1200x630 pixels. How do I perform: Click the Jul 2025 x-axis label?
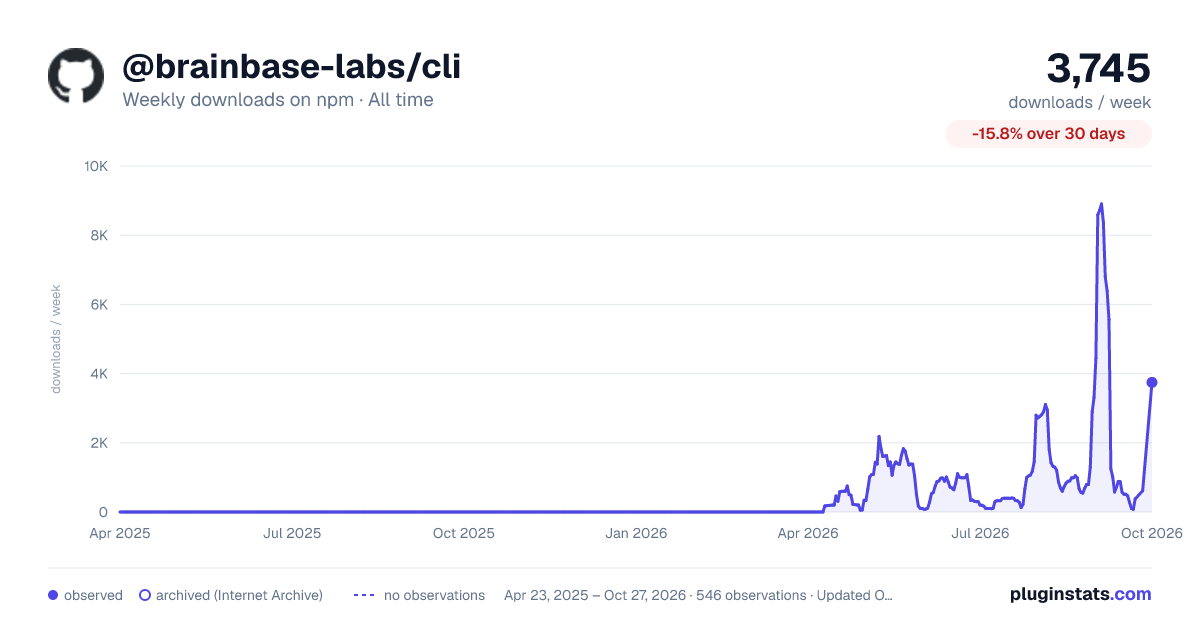pyautogui.click(x=292, y=533)
